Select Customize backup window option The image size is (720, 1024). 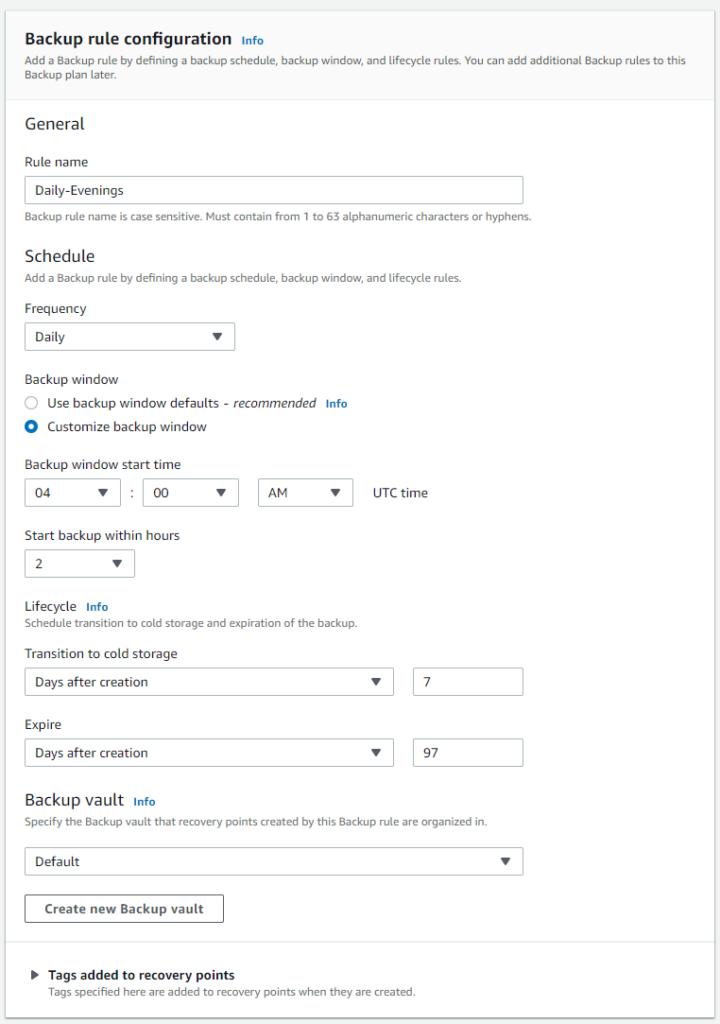pyautogui.click(x=32, y=427)
